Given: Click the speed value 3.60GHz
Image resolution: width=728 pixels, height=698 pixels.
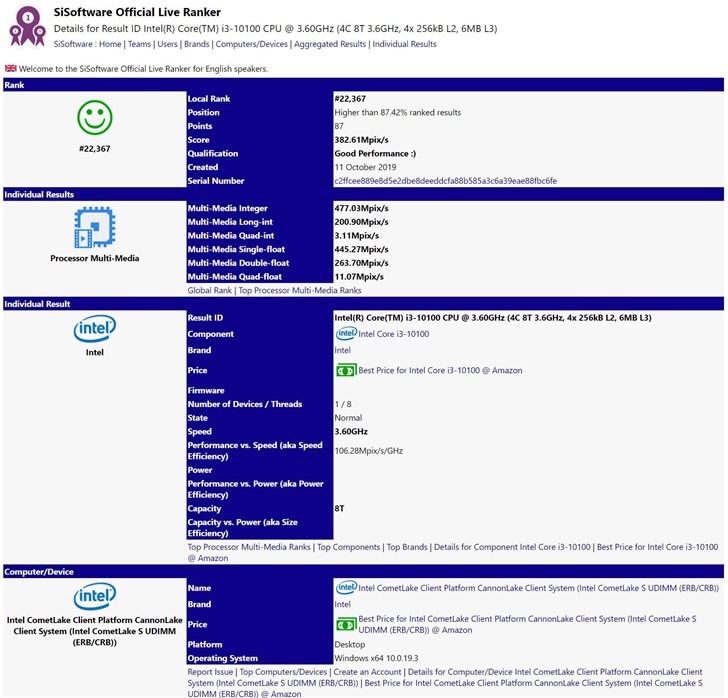Looking at the screenshot, I should click(x=351, y=431).
